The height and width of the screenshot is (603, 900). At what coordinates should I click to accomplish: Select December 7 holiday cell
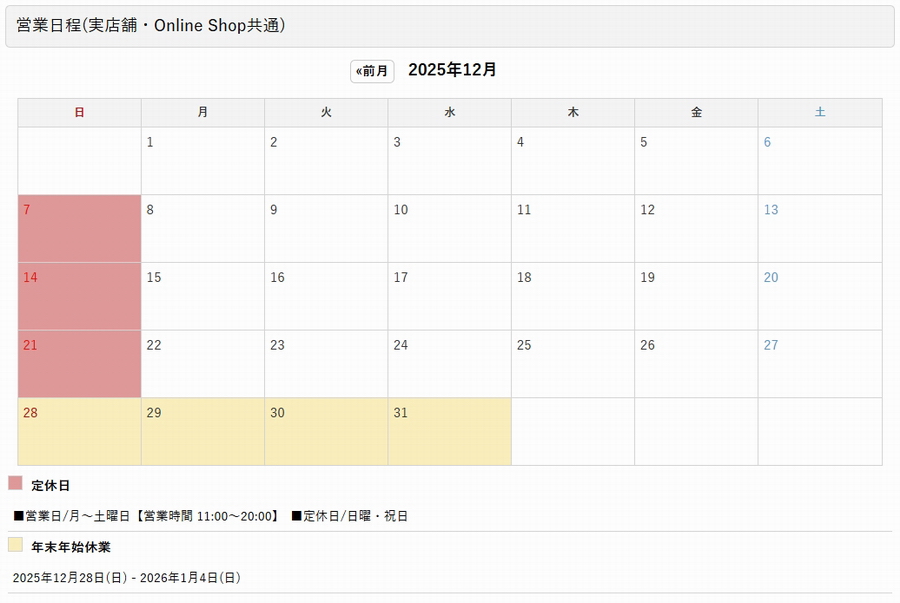point(78,228)
